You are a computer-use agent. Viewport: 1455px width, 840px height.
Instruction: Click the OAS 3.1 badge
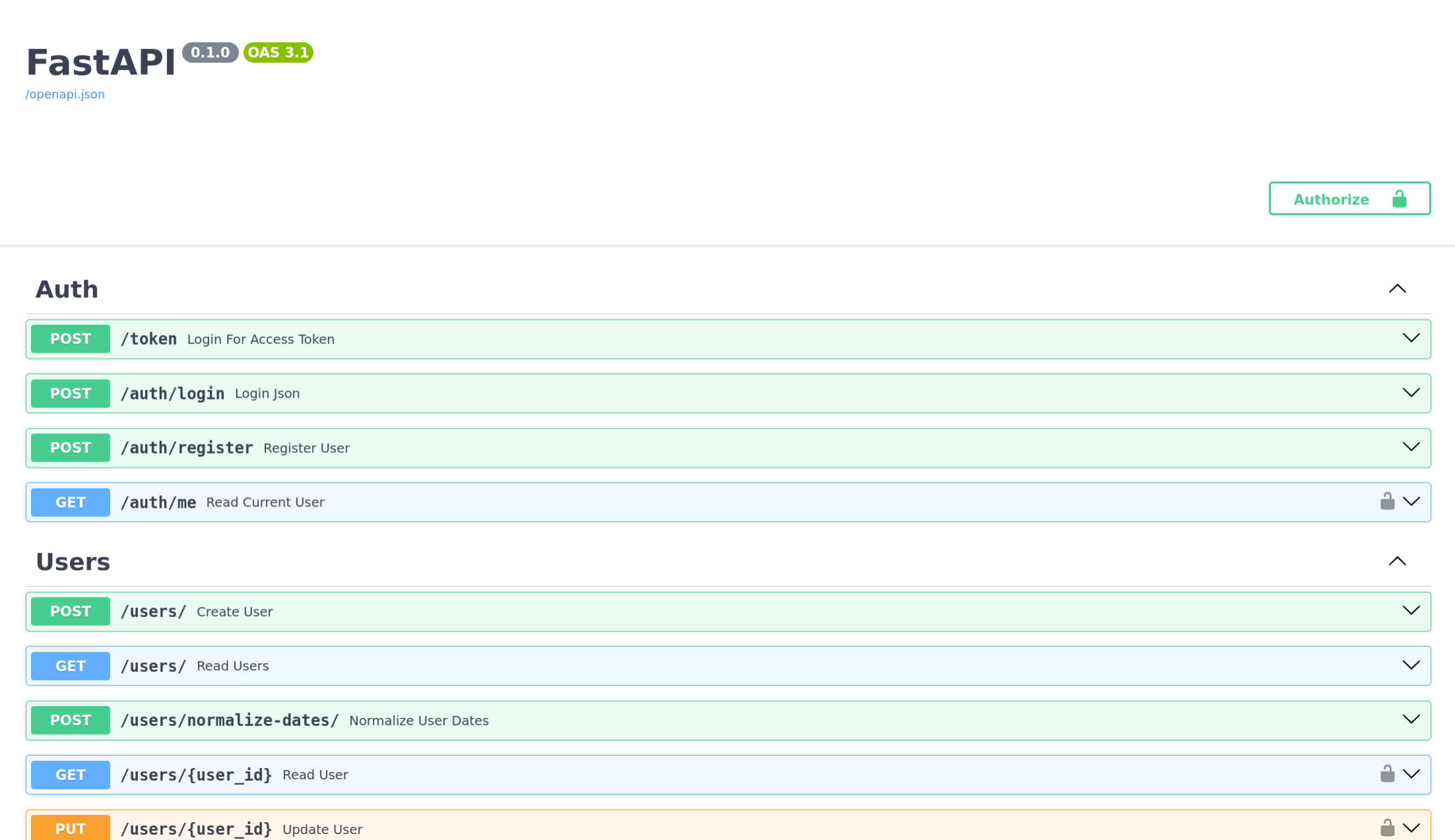[x=278, y=53]
